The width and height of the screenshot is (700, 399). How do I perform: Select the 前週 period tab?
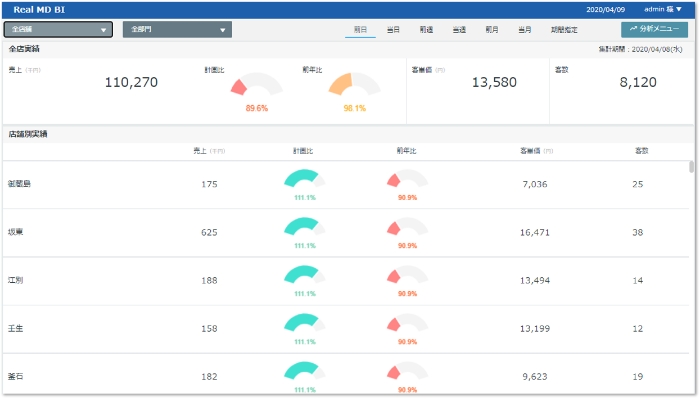click(426, 29)
